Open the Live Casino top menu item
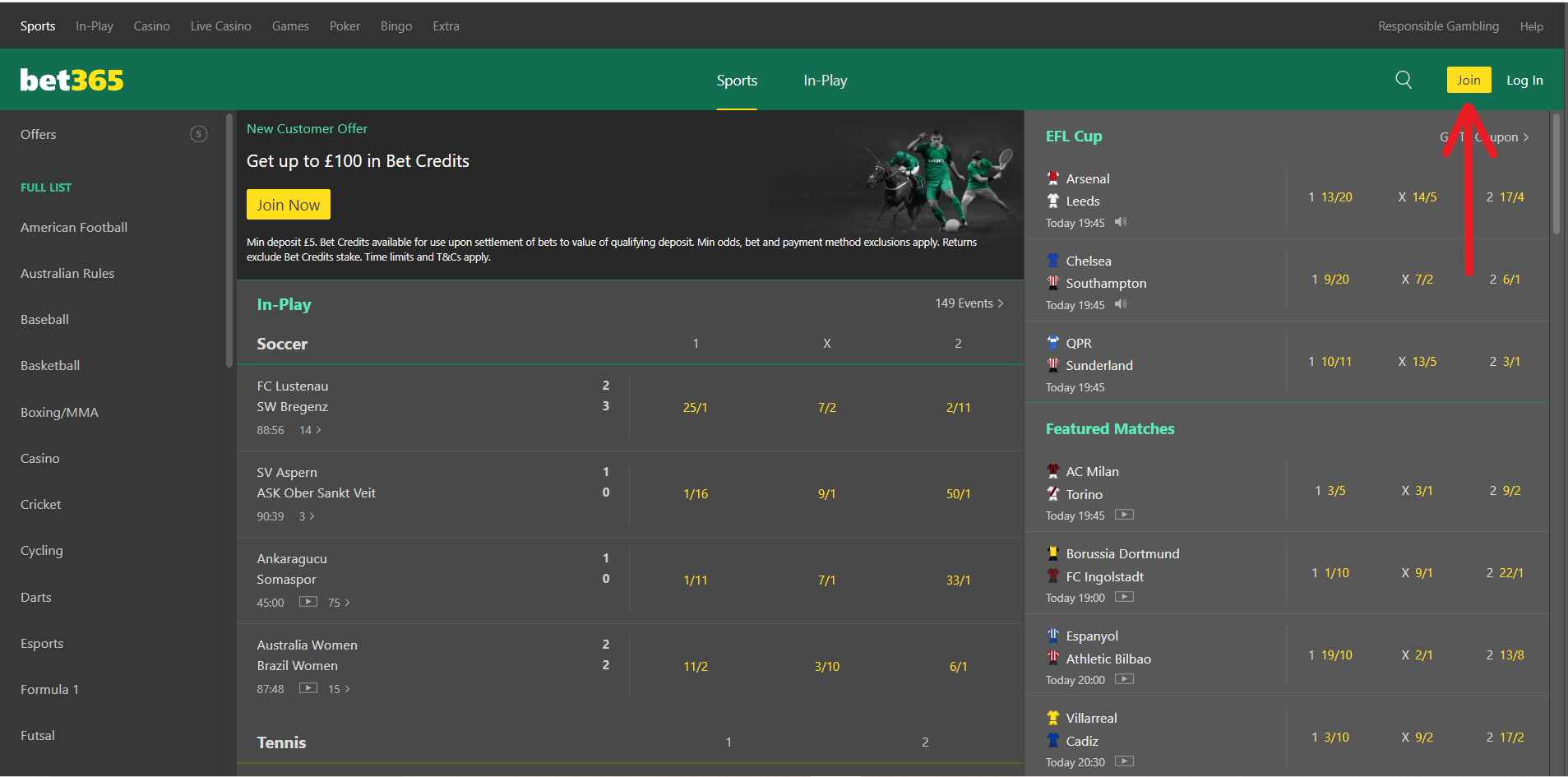The width and height of the screenshot is (1568, 777). pos(221,26)
